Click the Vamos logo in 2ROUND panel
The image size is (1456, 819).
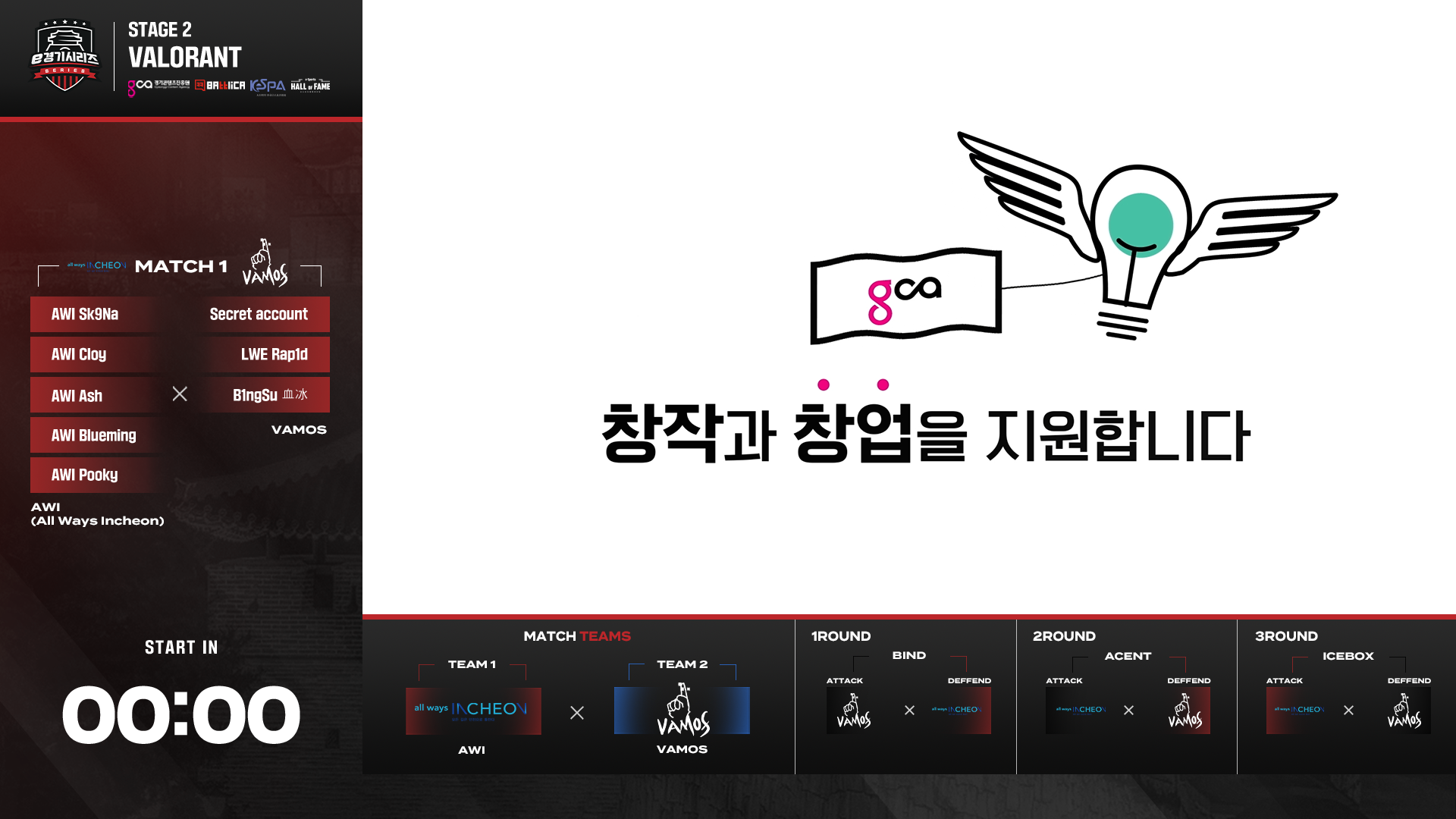pyautogui.click(x=1185, y=711)
